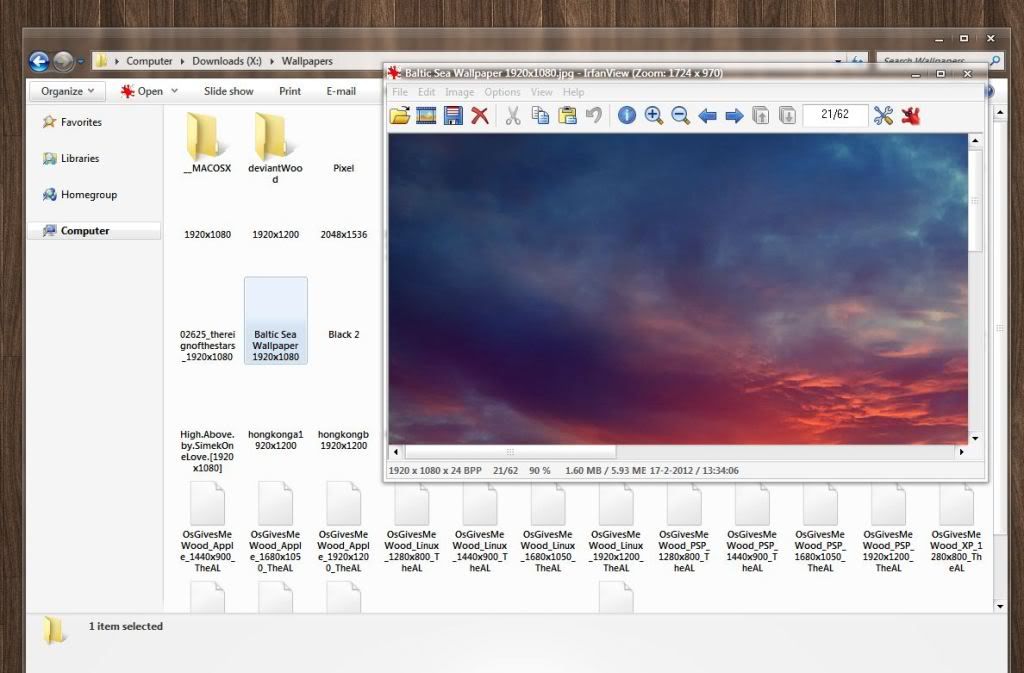Click the slideshow filmstrip icon
Viewport: 1024px width, 673px height.
(426, 115)
